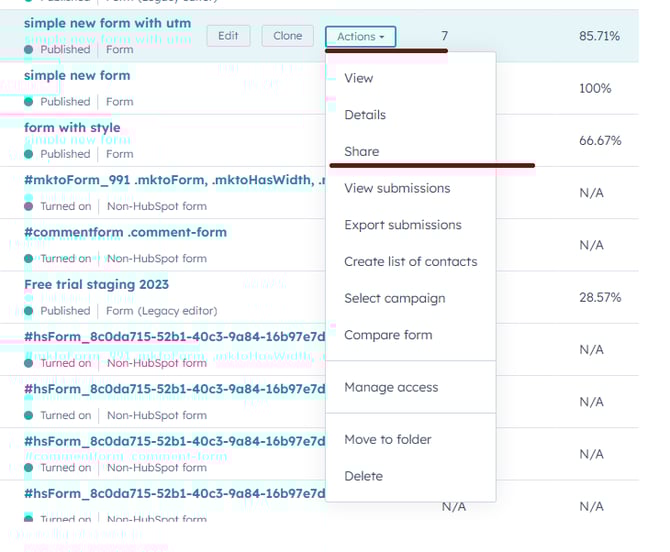Click the Edit button for the highlighted form
Screen dimensions: 670x552
[x=228, y=36]
